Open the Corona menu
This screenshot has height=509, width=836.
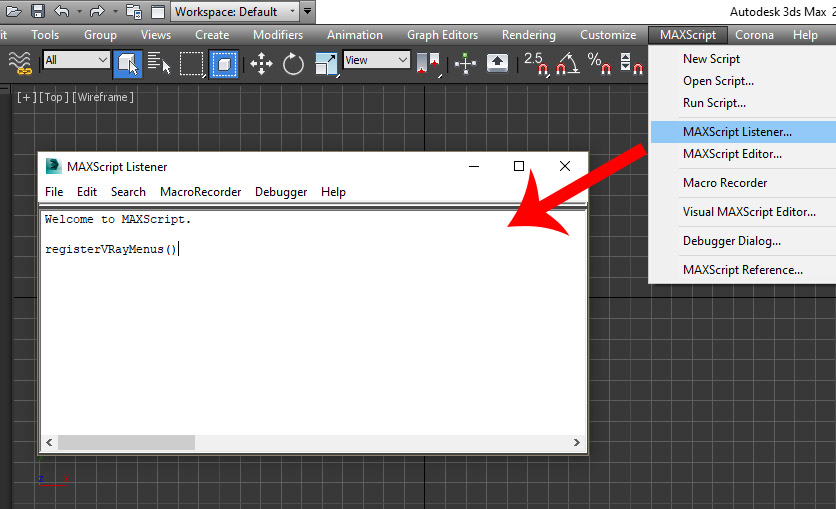click(754, 35)
